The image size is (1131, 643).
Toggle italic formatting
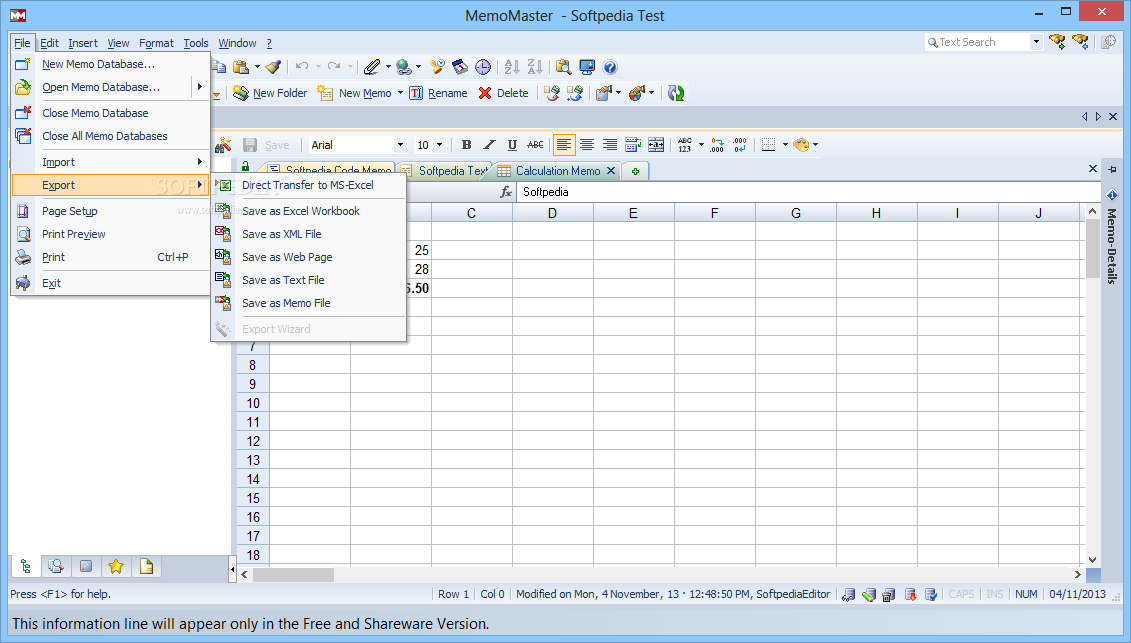(x=489, y=145)
